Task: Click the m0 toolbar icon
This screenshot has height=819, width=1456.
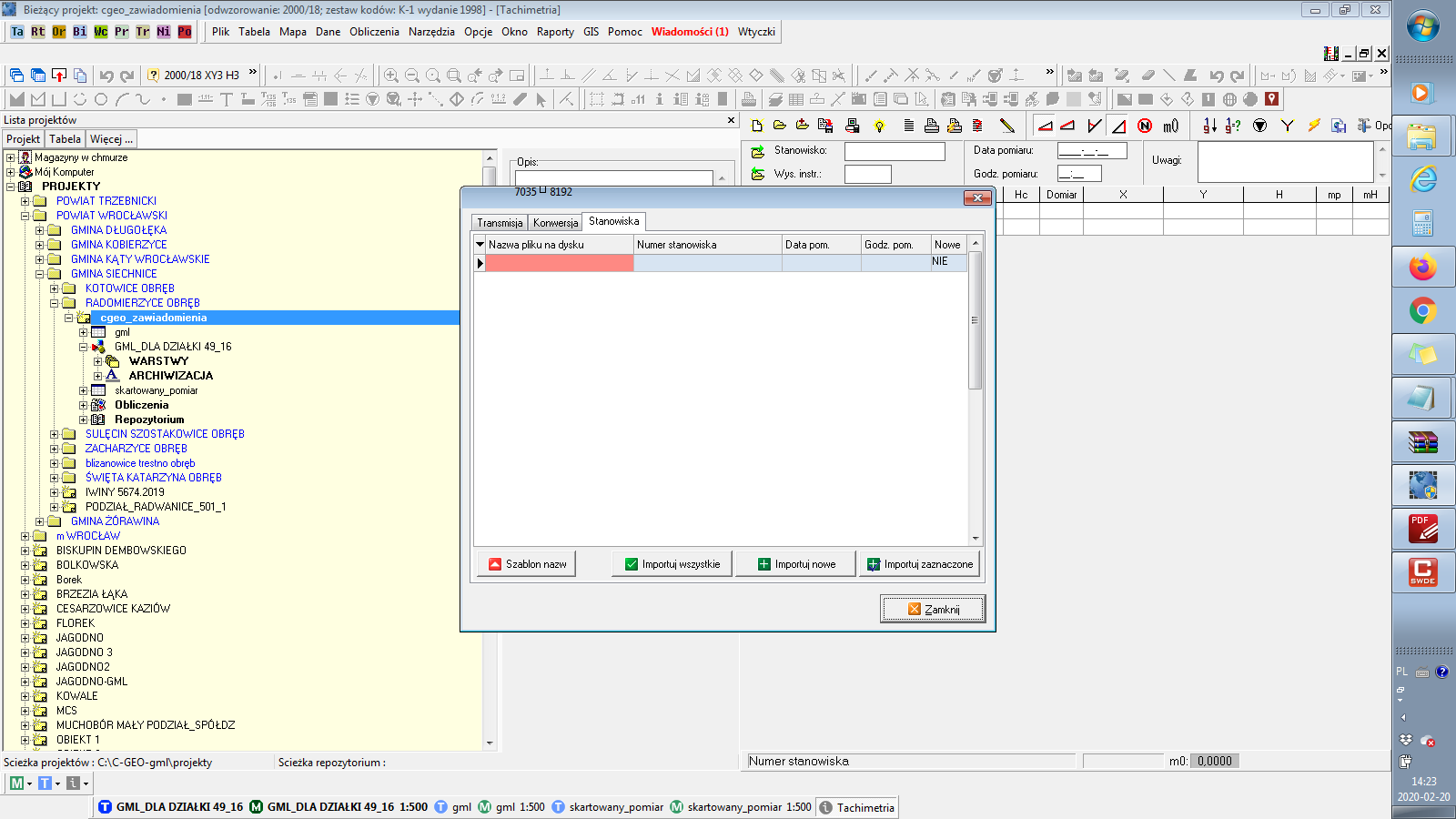Action: [x=1171, y=126]
